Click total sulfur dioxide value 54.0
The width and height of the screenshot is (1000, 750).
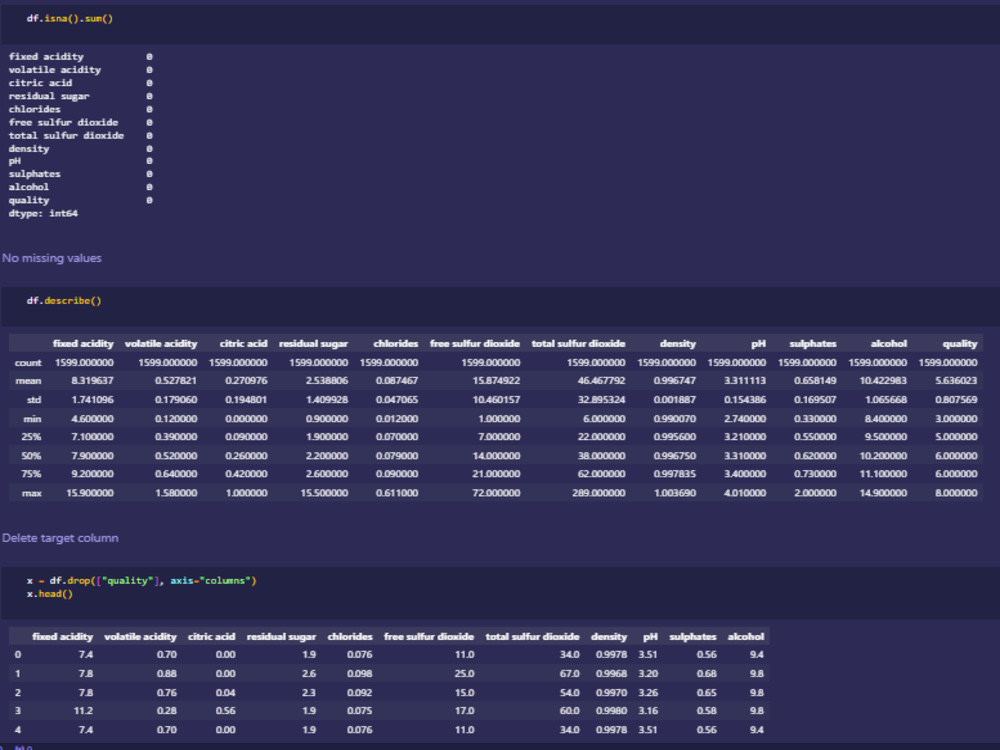pyautogui.click(x=569, y=693)
